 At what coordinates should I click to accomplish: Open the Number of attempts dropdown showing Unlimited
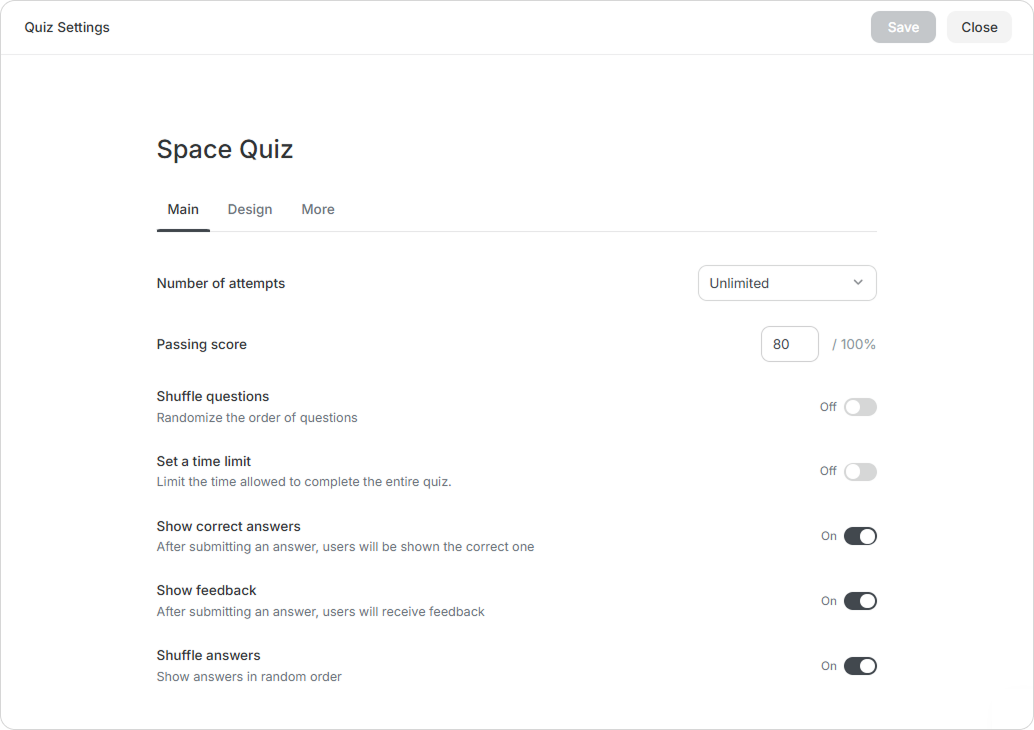pos(786,283)
